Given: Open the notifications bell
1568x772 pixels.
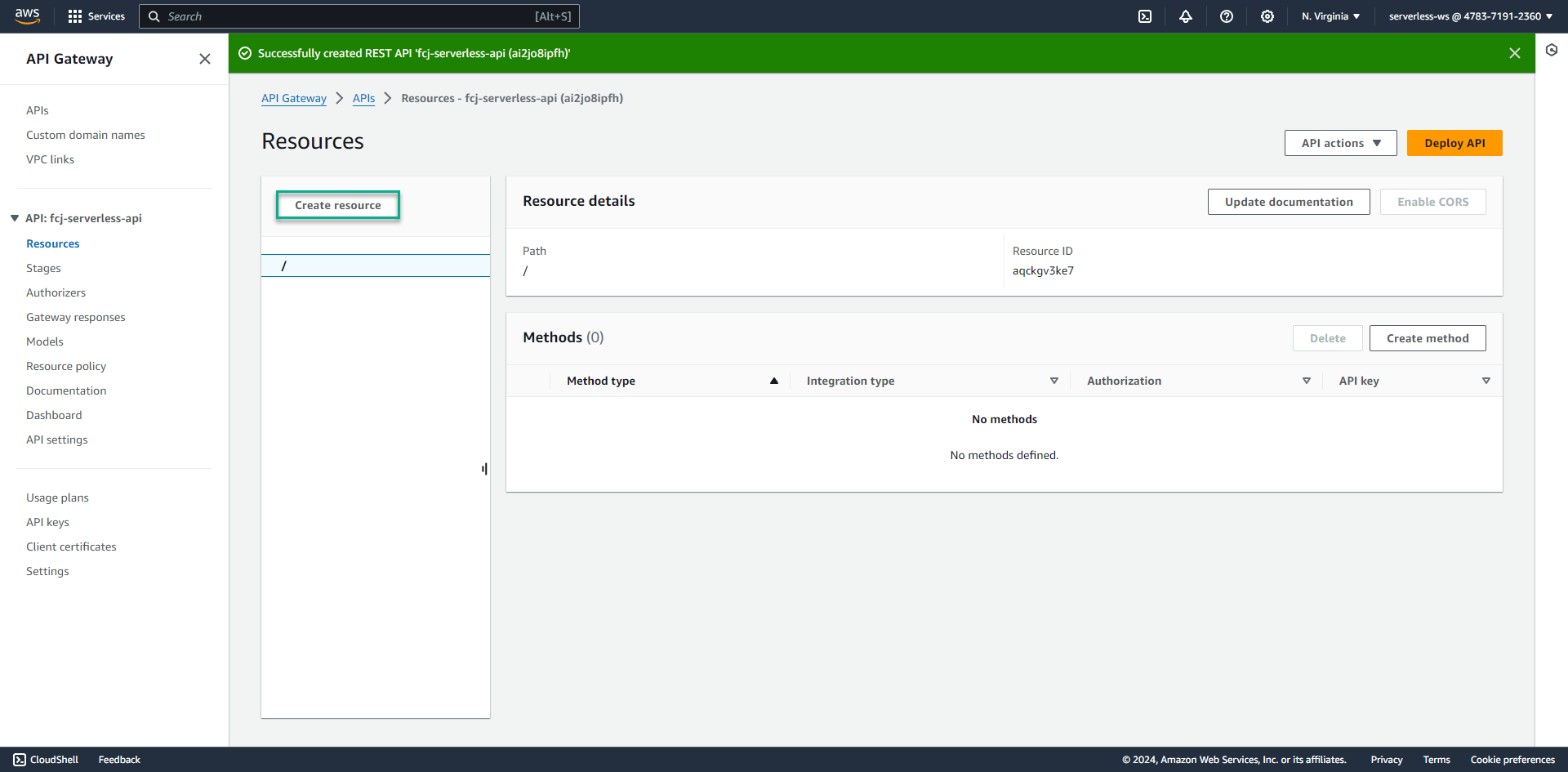Looking at the screenshot, I should pos(1186,16).
